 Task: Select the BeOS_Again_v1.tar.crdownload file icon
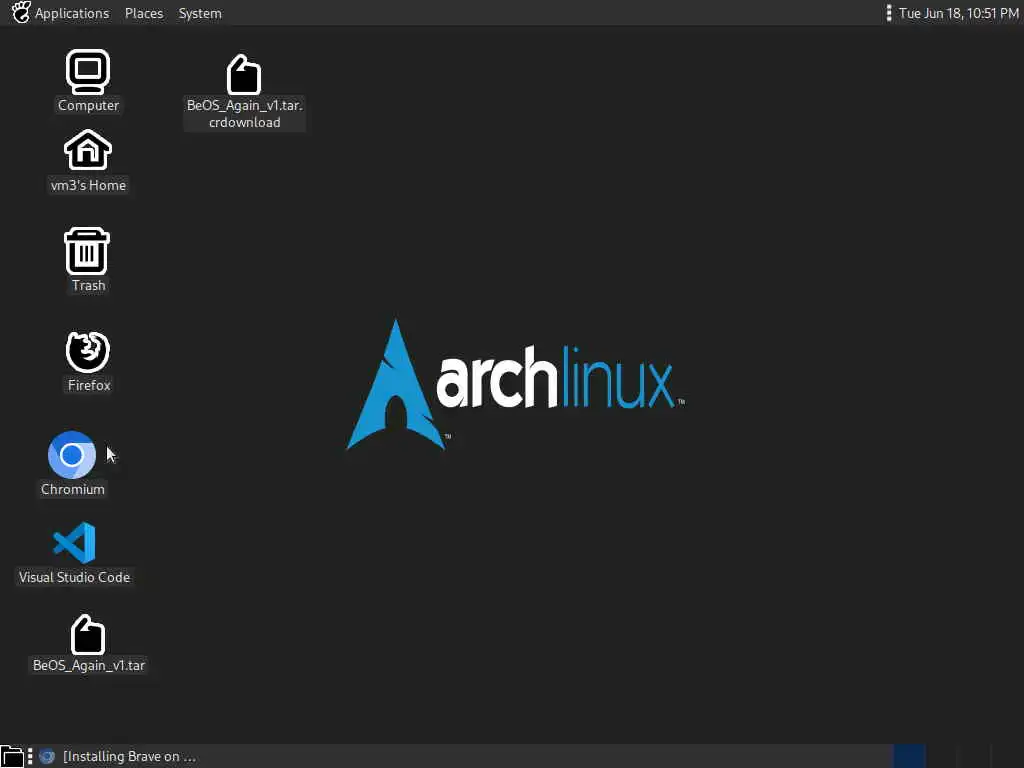244,74
